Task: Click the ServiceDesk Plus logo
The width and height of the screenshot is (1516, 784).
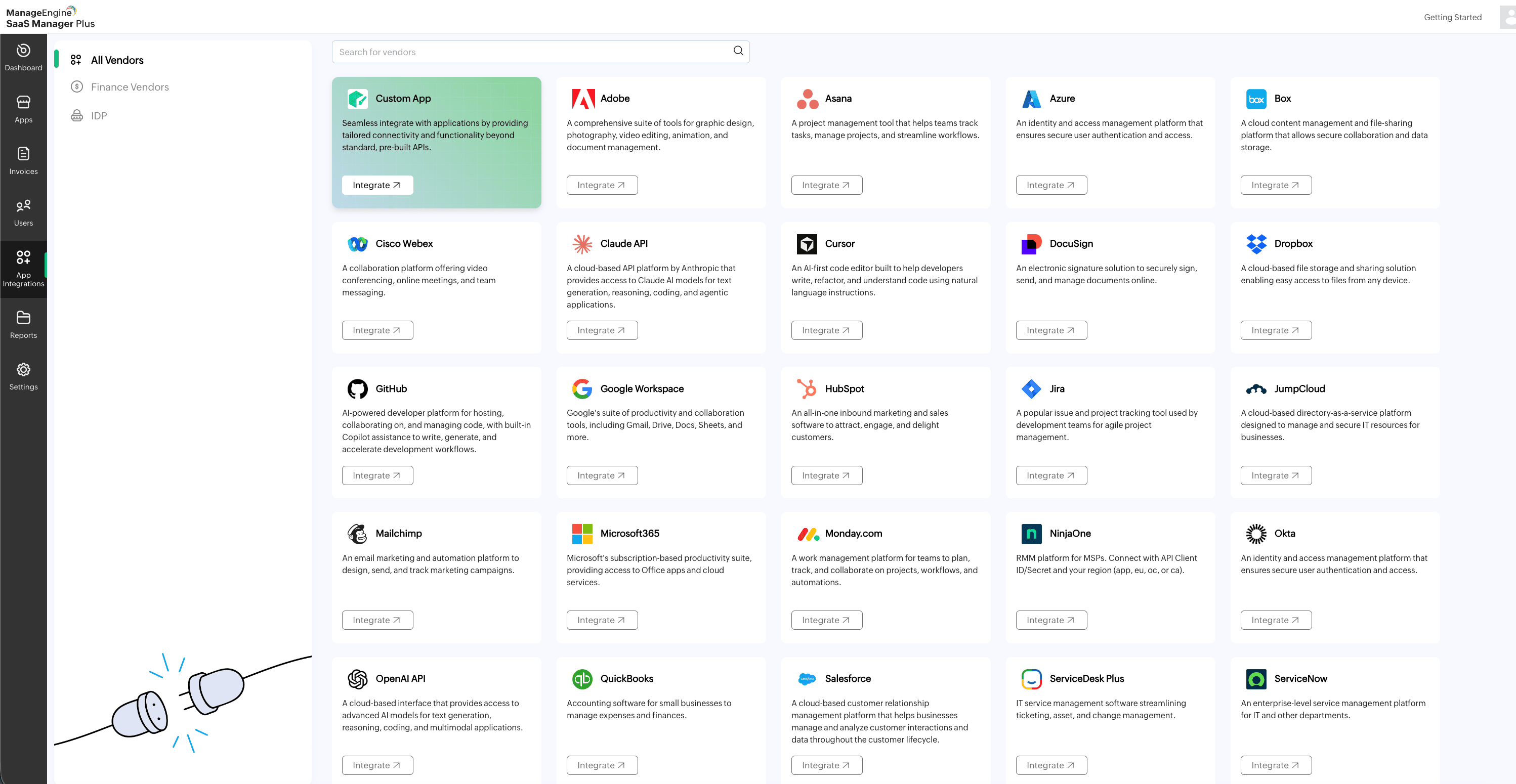Action: (1032, 679)
